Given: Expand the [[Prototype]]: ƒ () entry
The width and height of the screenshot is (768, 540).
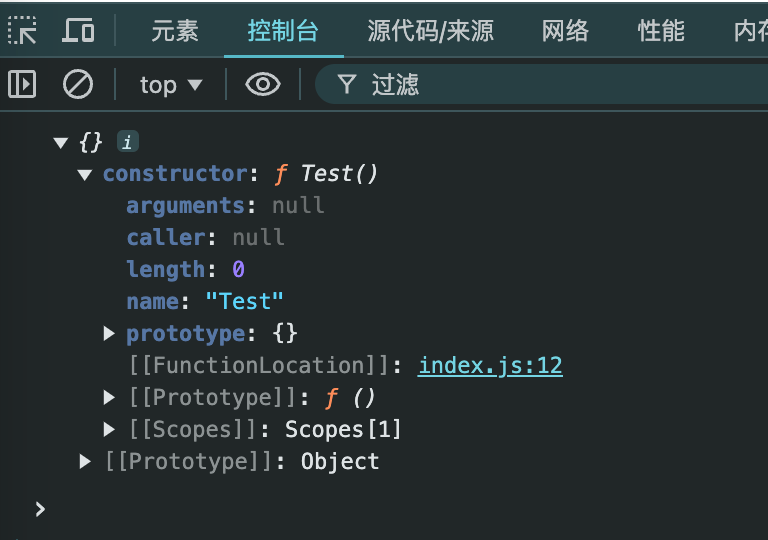Looking at the screenshot, I should pyautogui.click(x=110, y=397).
